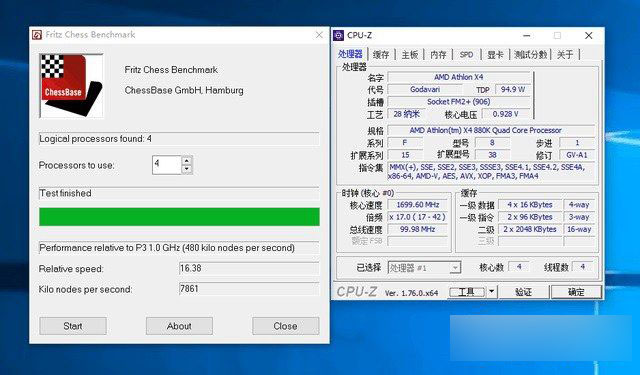This screenshot has height=375, width=640.
Task: Click the green benchmark progress bar
Action: point(179,217)
